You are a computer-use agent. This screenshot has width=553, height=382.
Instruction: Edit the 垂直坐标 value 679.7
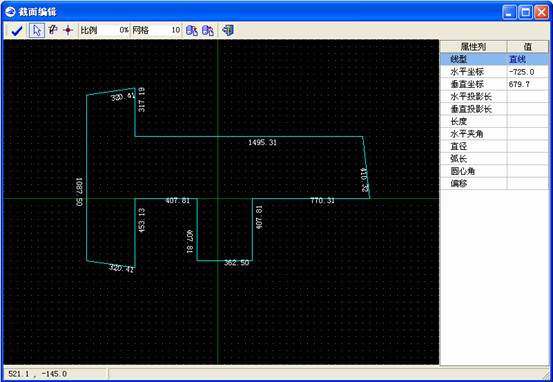528,84
